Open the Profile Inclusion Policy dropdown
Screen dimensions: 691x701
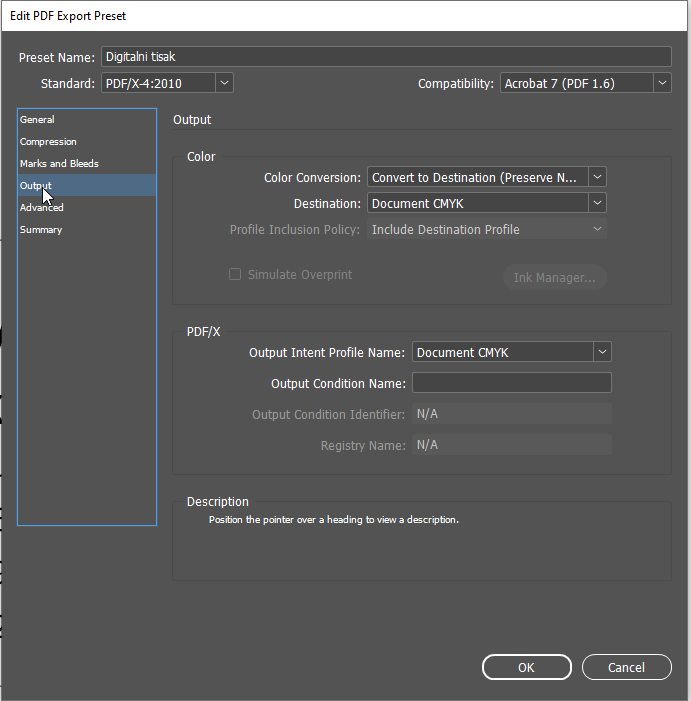pos(486,229)
